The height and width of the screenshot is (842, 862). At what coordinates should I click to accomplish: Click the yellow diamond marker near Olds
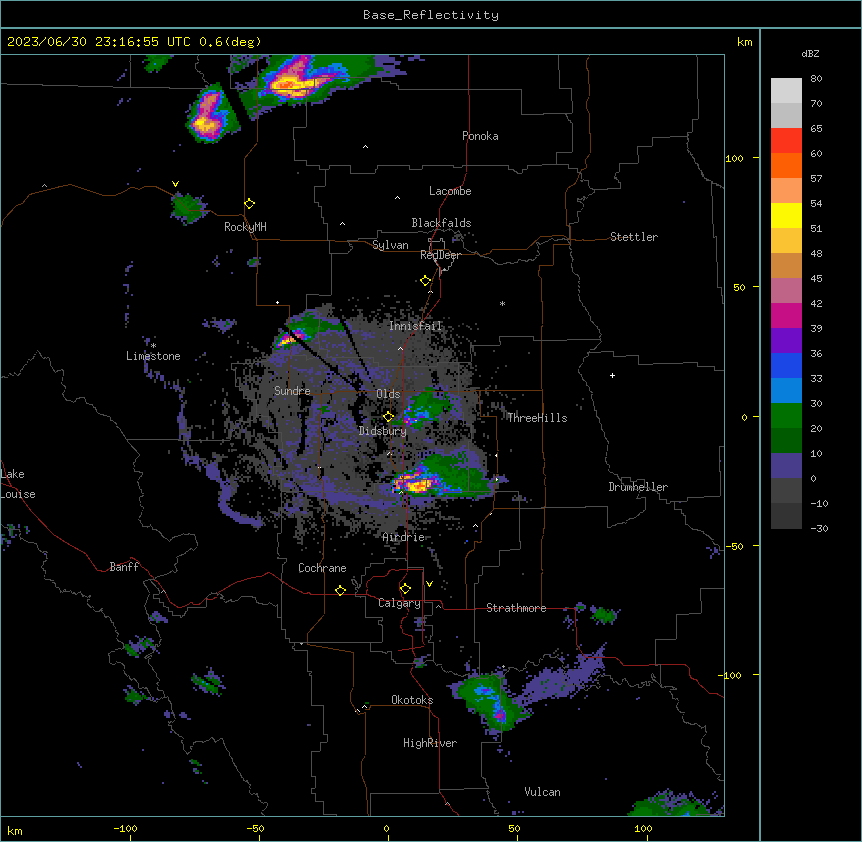tap(388, 417)
